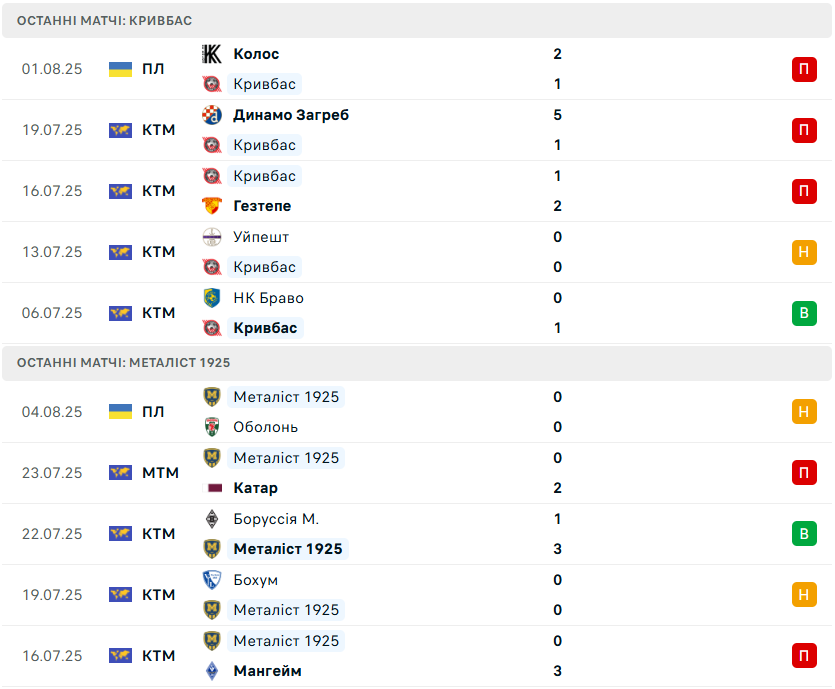Click green В badge on НК Браво match
Viewport: 835px width, 689px height.
point(804,313)
